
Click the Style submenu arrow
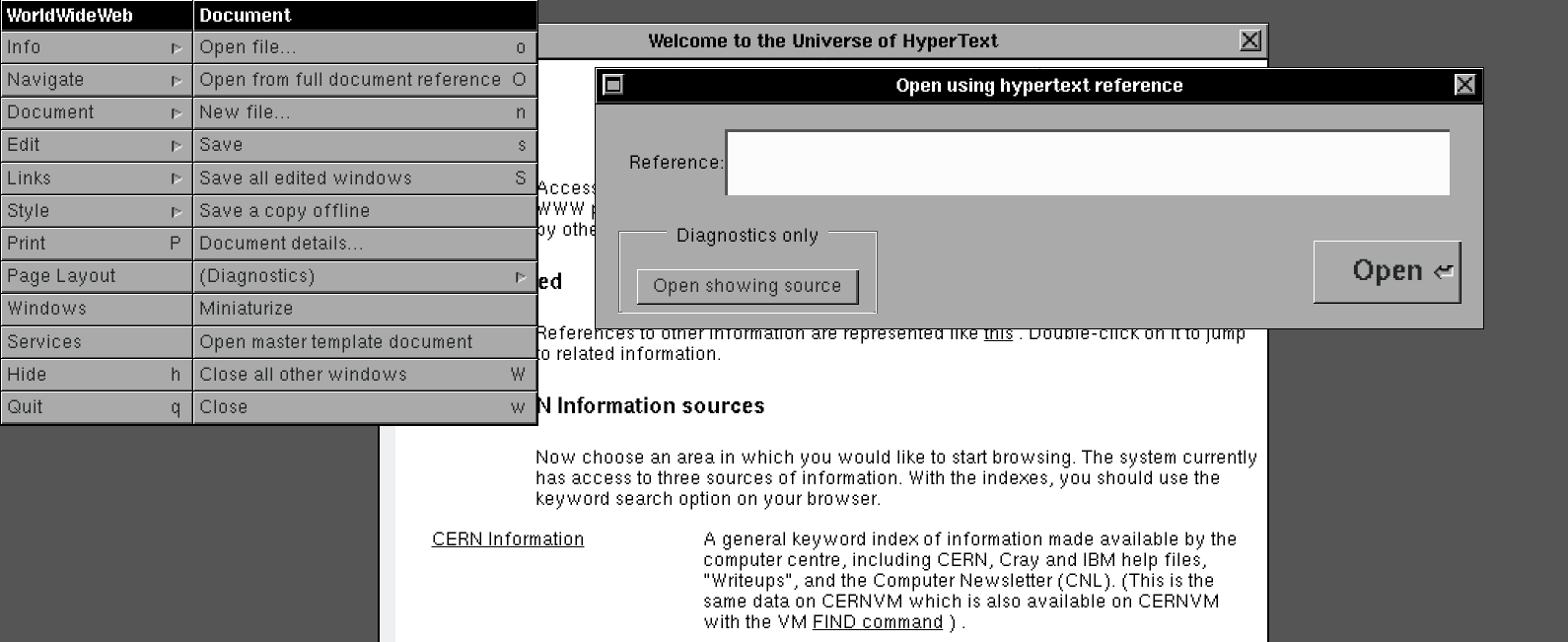[176, 210]
